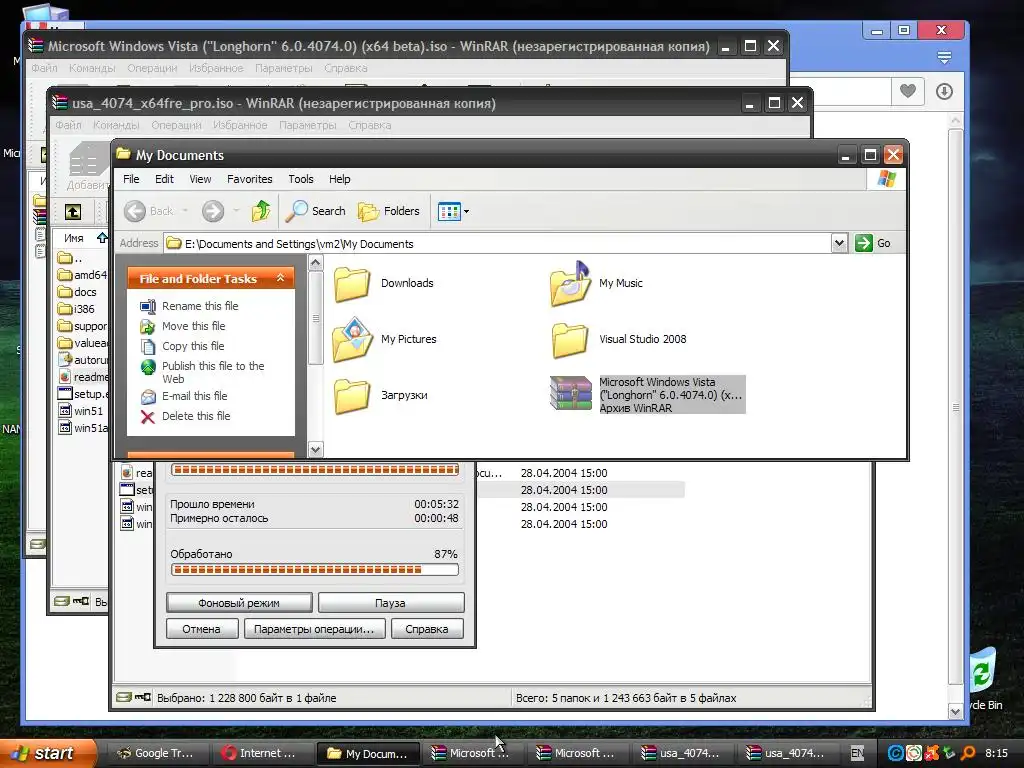Viewport: 1024px width, 768px height.
Task: Switch to Internet taskbar button
Action: click(260, 753)
